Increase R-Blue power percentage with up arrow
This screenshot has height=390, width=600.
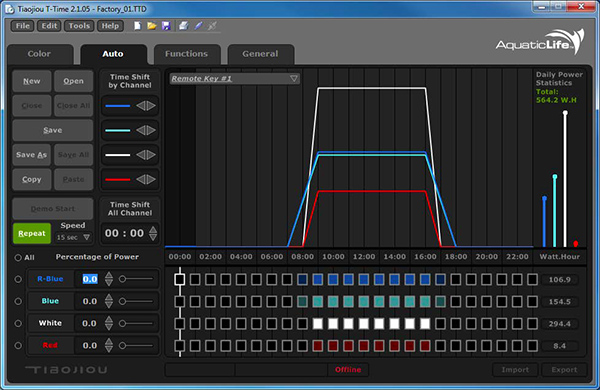(109, 275)
